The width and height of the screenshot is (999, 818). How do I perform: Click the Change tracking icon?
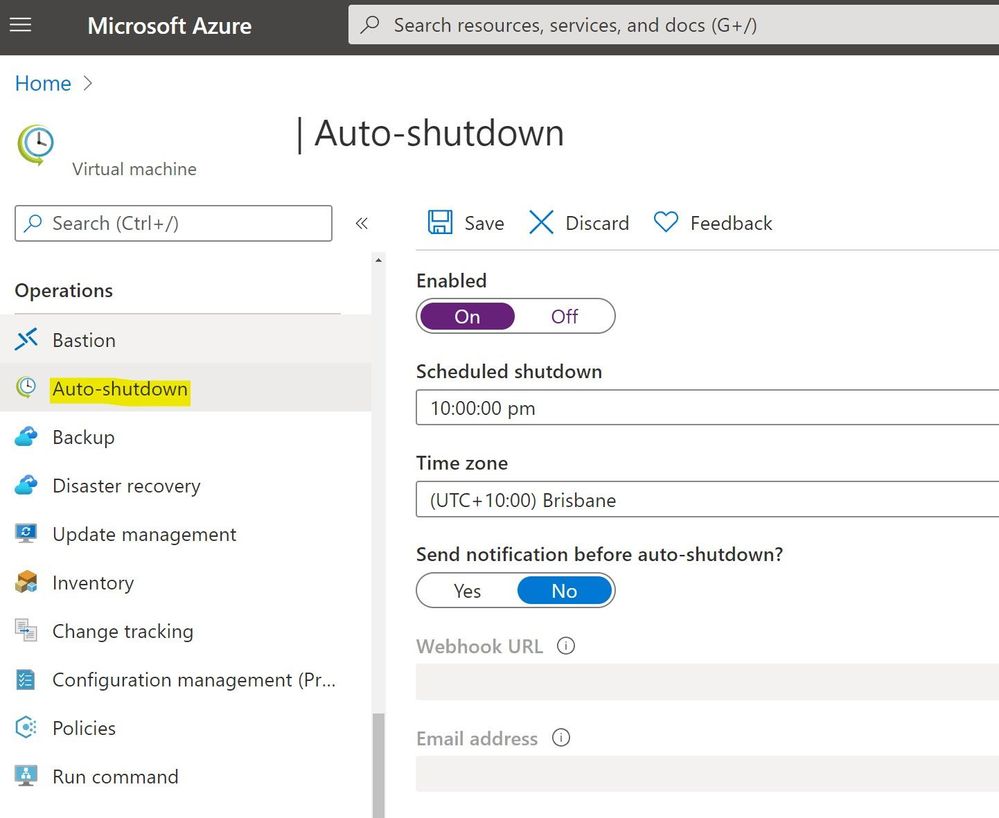pos(26,631)
